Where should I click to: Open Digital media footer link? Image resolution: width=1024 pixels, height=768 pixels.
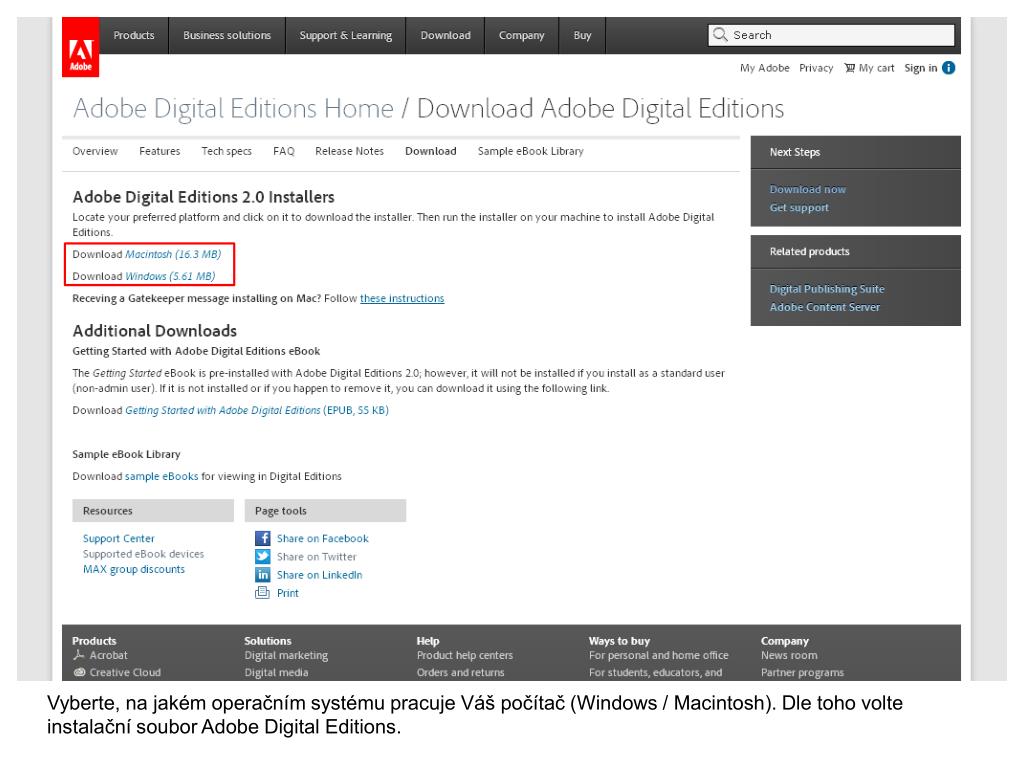tap(276, 672)
